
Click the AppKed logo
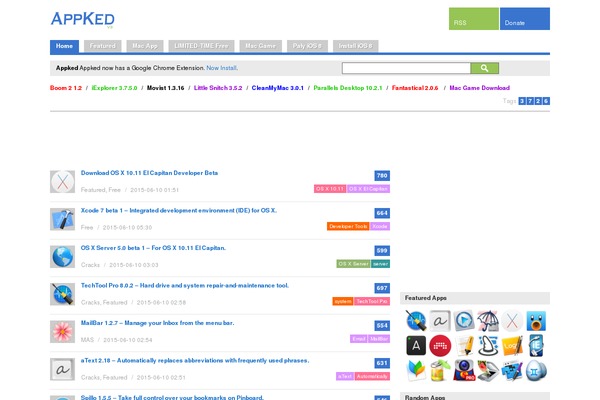tap(83, 19)
